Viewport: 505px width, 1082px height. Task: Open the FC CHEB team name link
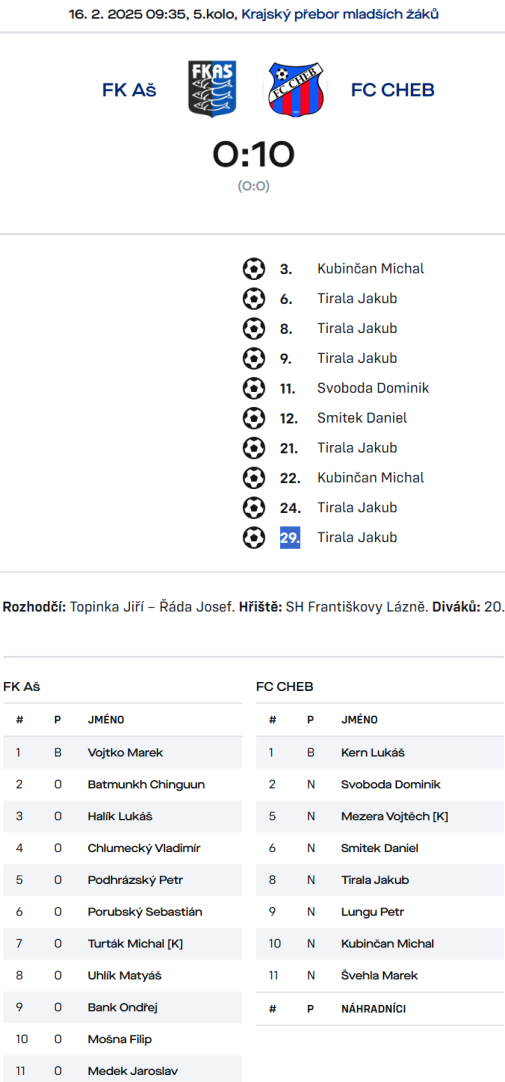pyautogui.click(x=393, y=90)
